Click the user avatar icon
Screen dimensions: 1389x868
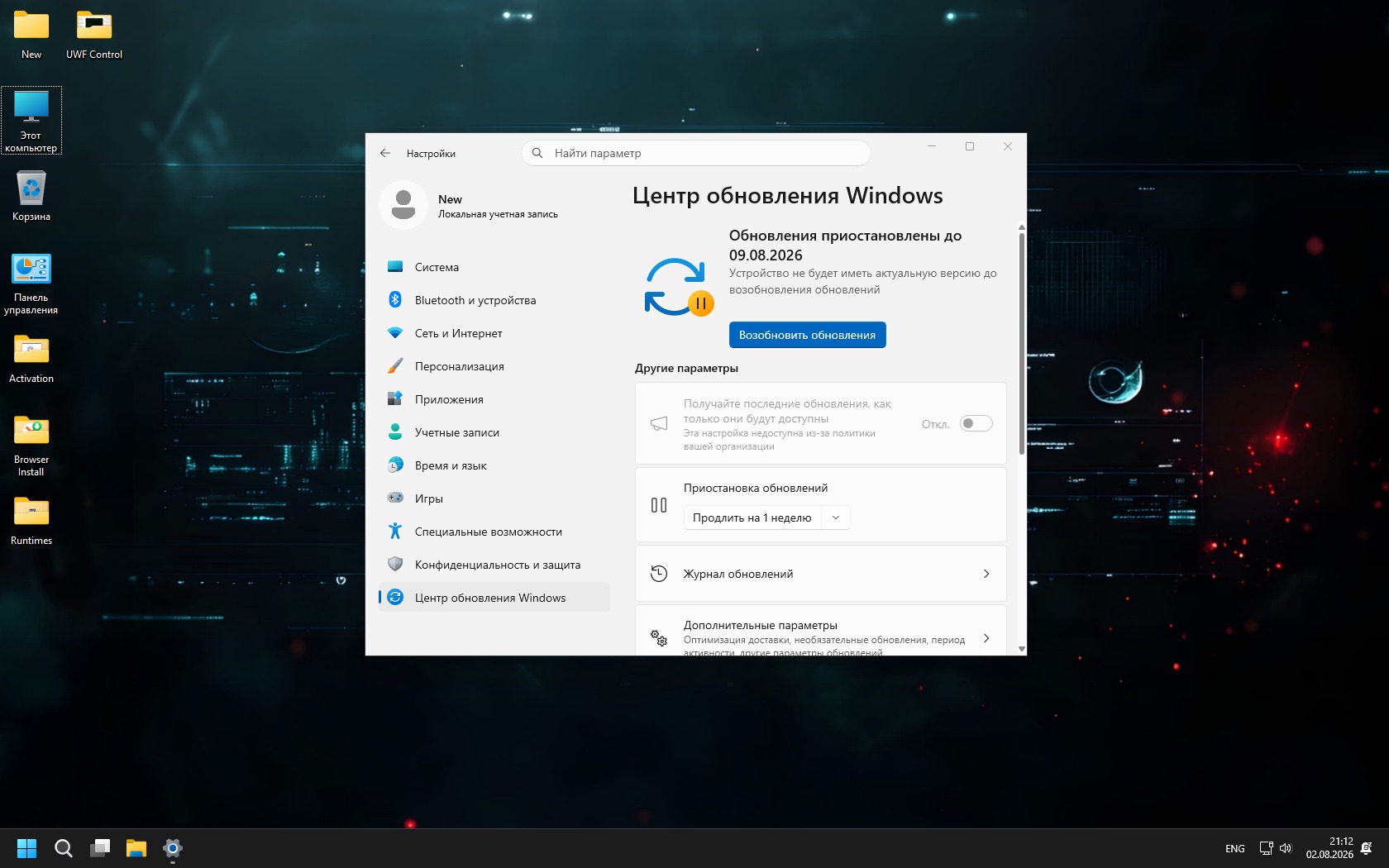pyautogui.click(x=403, y=204)
